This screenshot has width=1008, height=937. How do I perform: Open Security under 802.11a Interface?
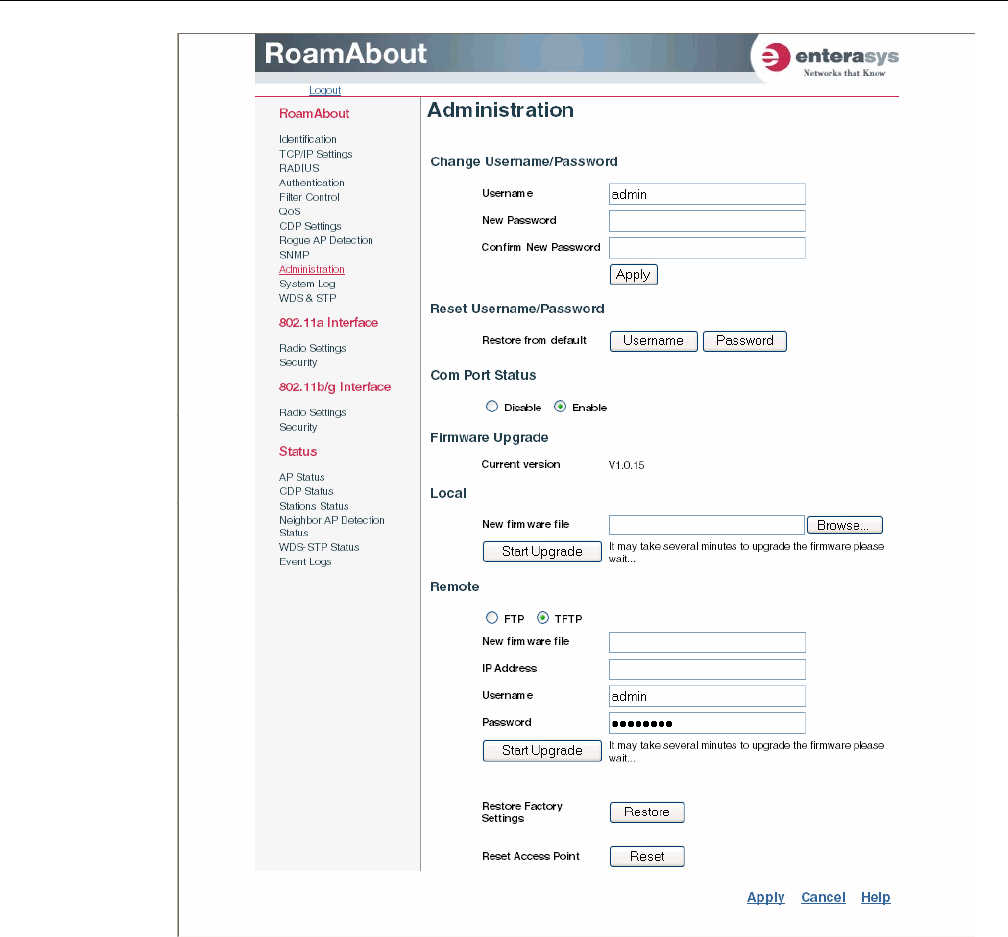[x=298, y=362]
